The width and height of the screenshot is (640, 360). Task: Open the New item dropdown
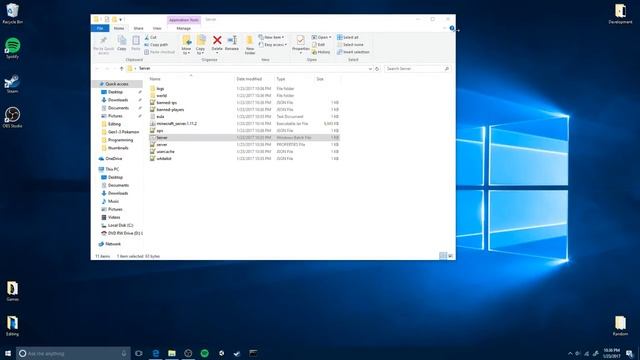click(271, 37)
